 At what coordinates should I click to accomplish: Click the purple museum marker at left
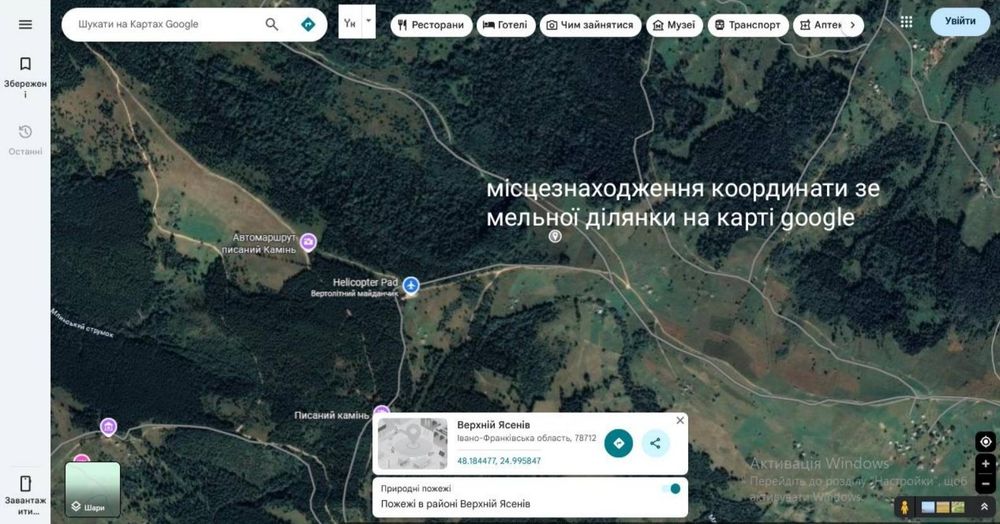108,426
